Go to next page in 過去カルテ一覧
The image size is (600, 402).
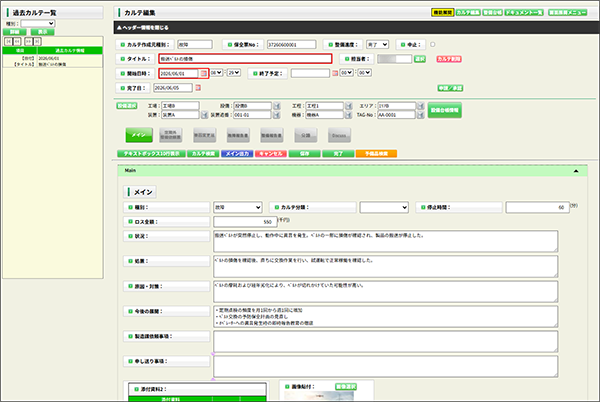28,41
